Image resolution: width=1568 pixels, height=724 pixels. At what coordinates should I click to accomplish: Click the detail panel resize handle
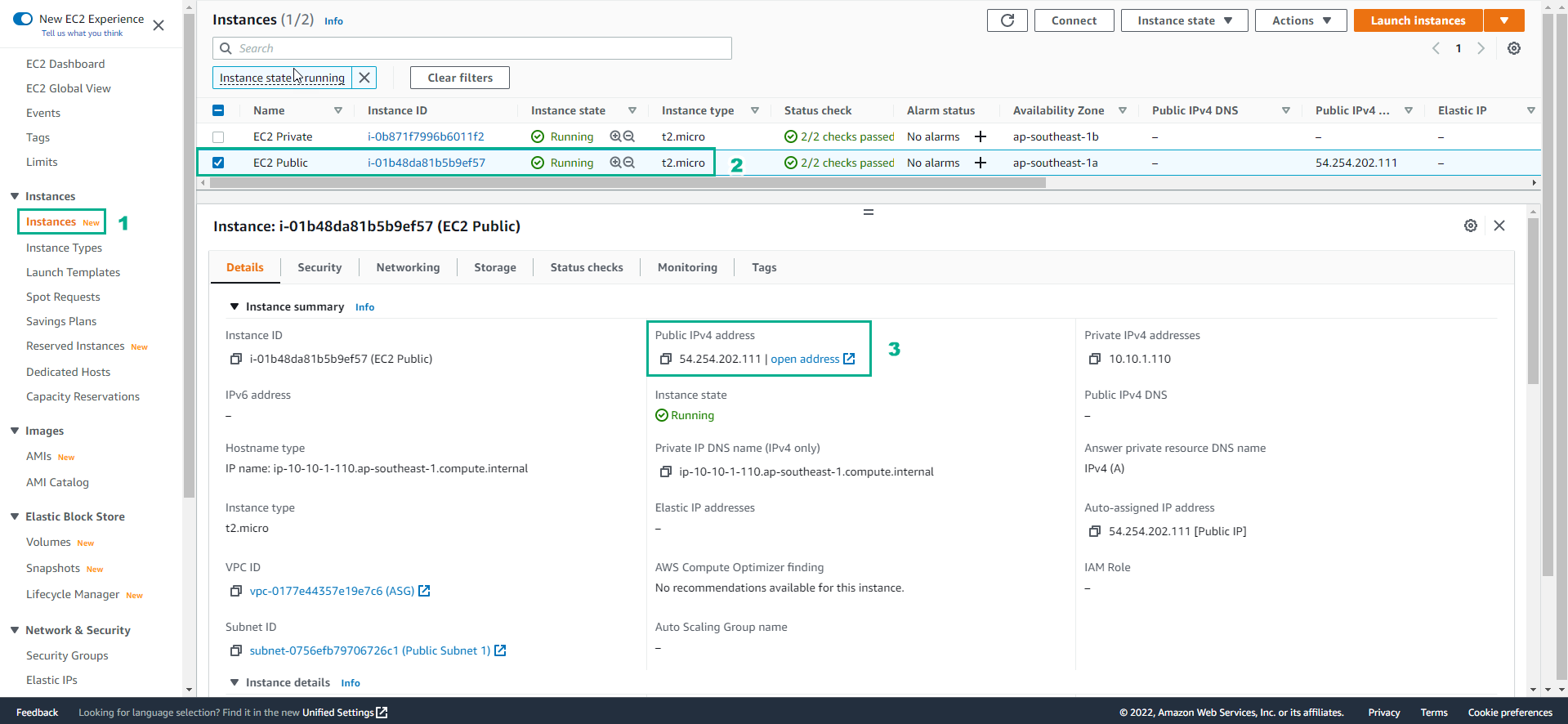[x=869, y=212]
